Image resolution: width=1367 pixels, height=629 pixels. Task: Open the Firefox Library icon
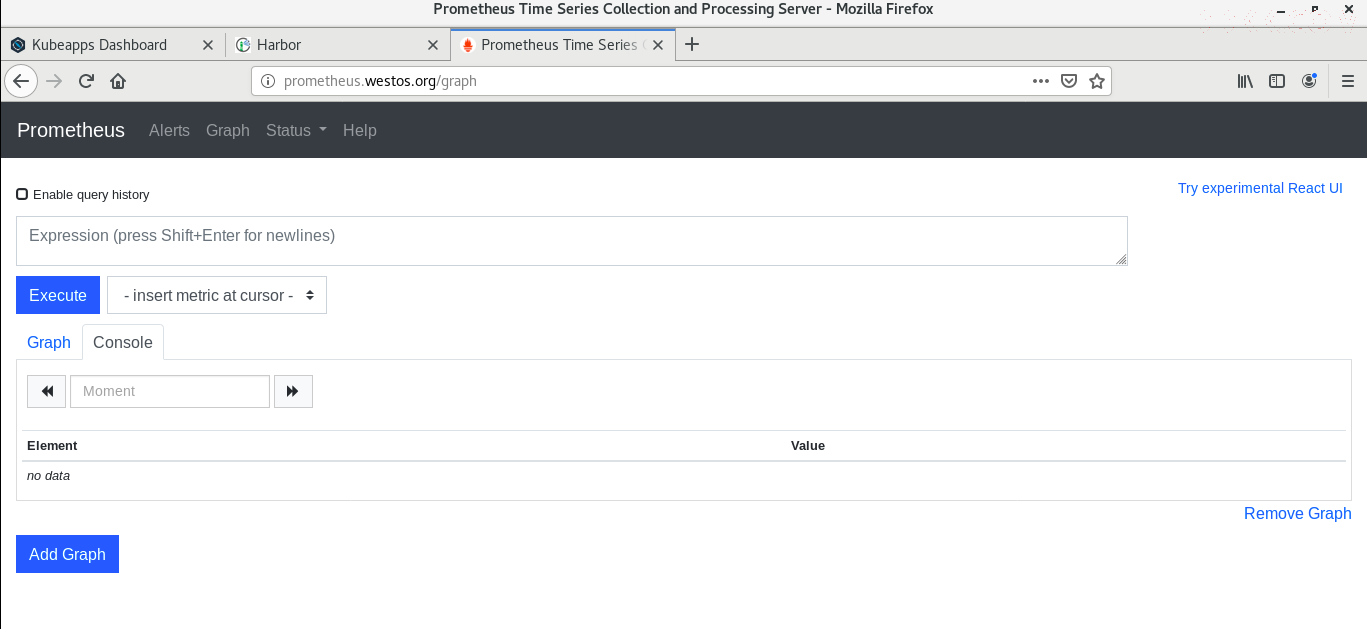(1245, 81)
